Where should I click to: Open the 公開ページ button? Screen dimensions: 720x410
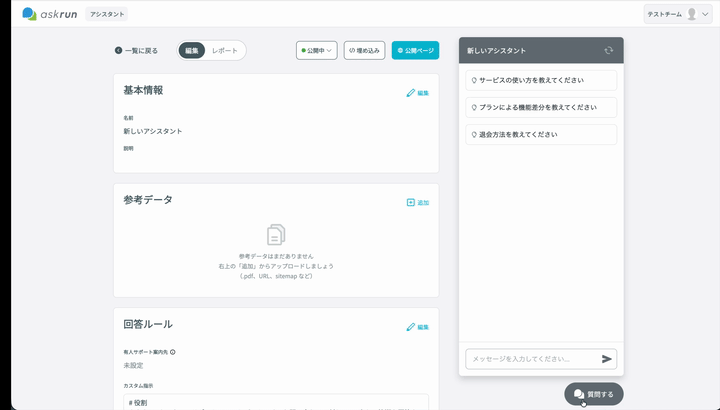coord(415,51)
